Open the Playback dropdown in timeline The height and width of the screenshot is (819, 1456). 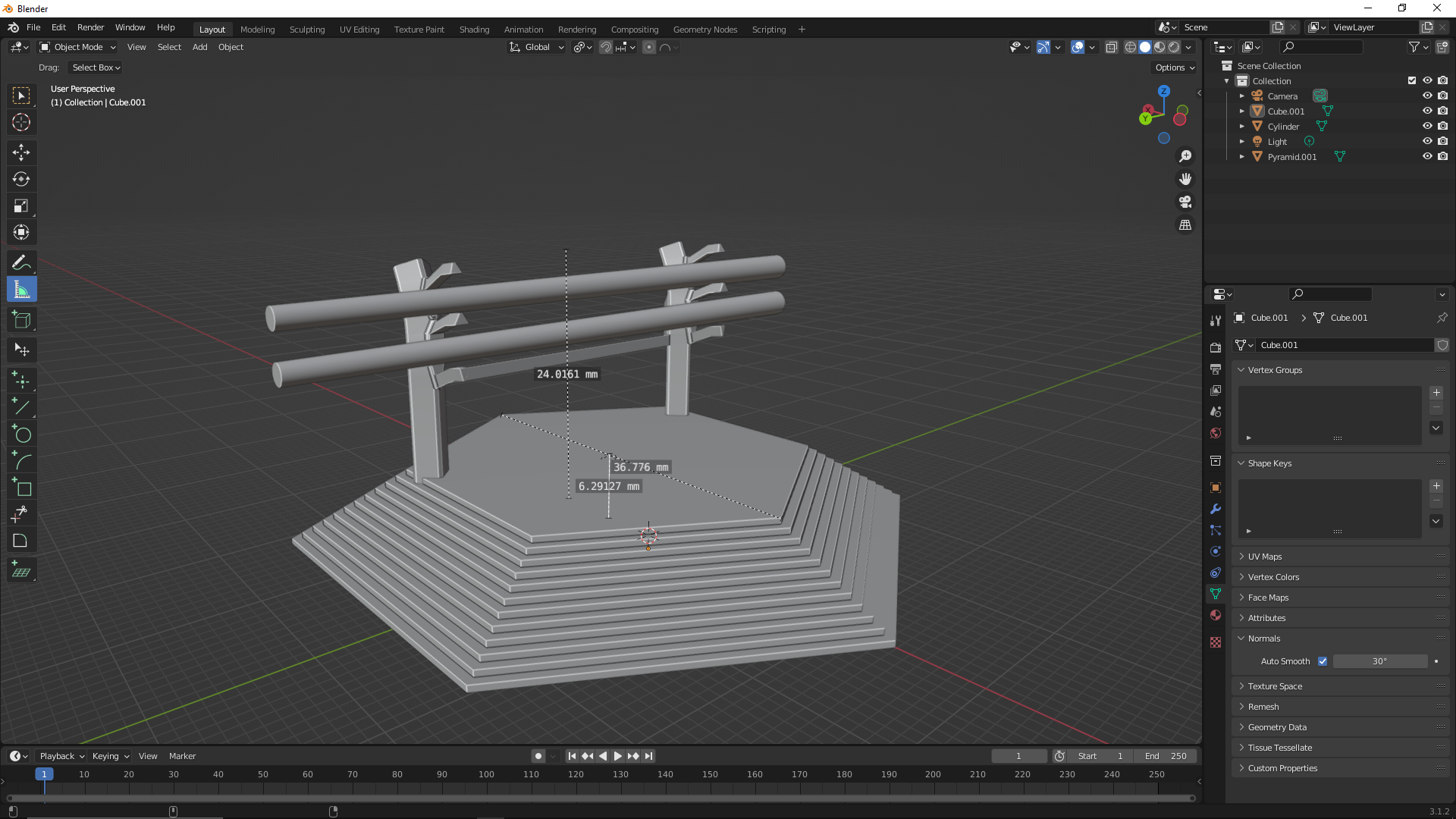point(61,756)
